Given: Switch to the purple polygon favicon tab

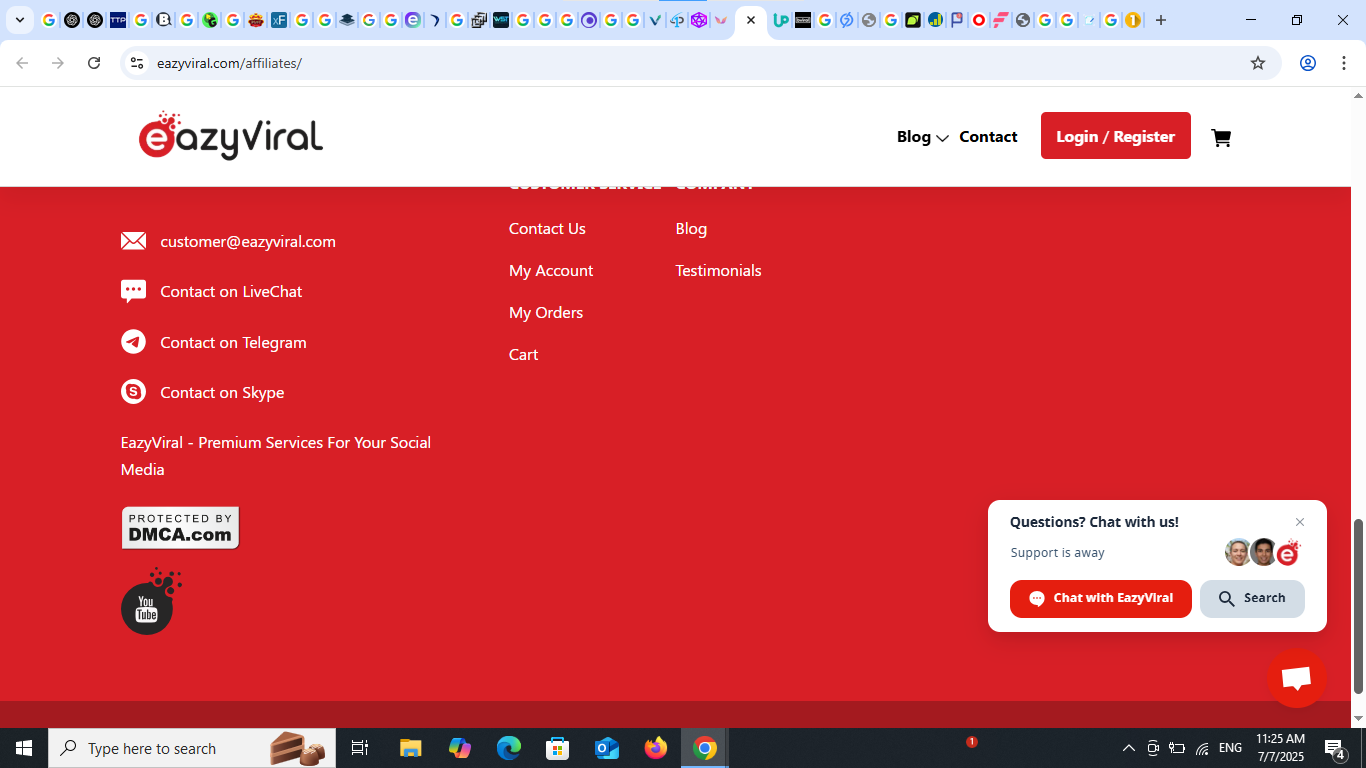Looking at the screenshot, I should pos(699,20).
